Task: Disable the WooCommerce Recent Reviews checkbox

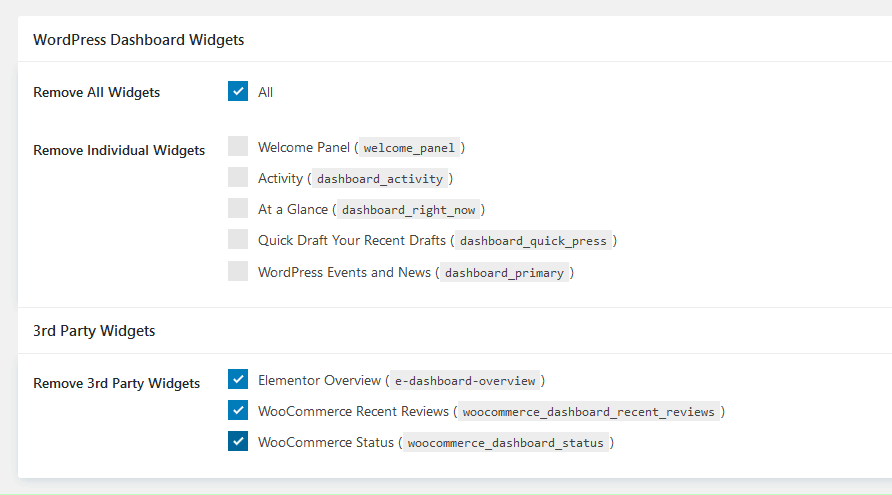Action: click(x=238, y=411)
